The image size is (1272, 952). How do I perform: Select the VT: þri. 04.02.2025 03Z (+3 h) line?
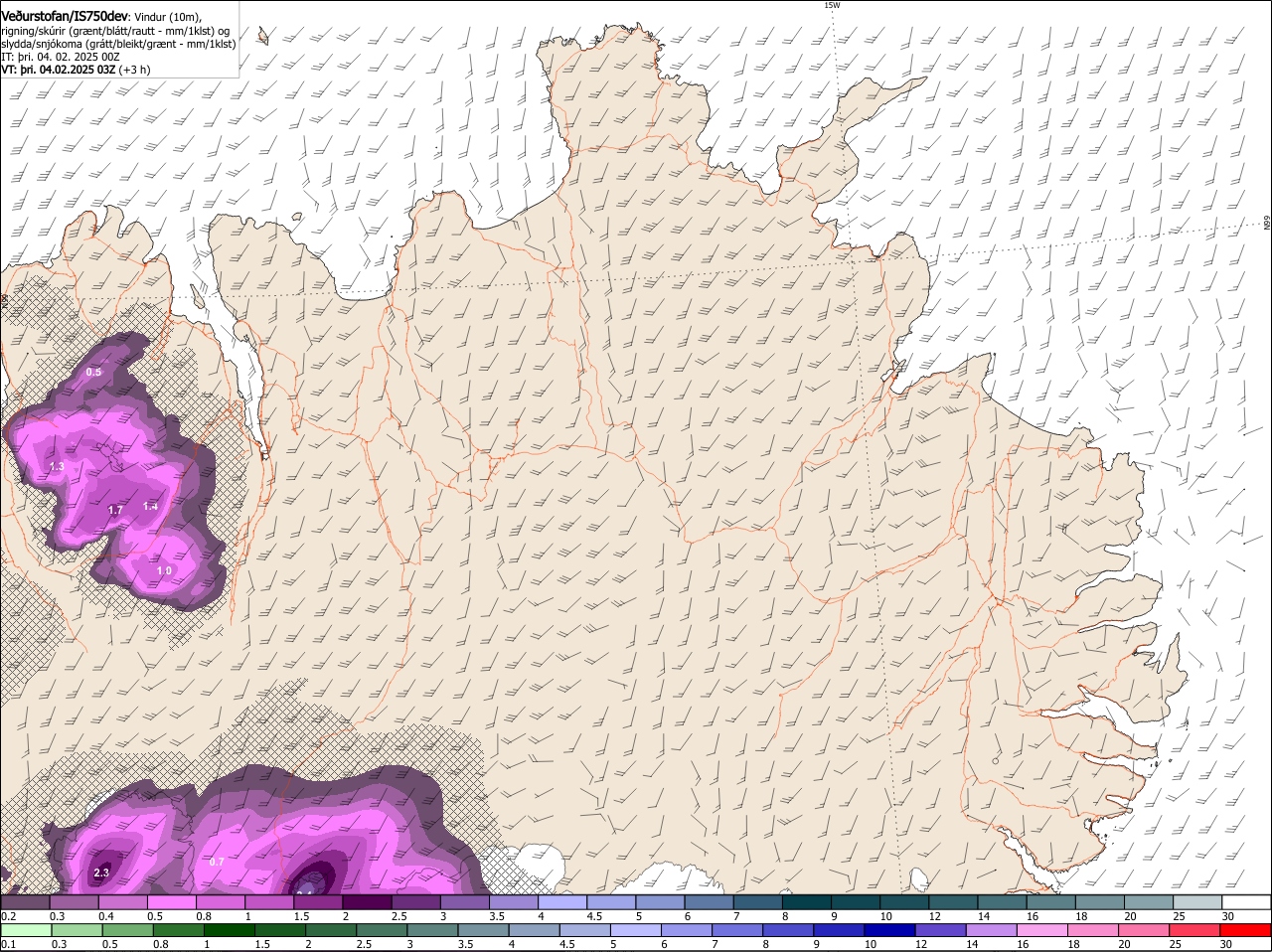[76, 70]
